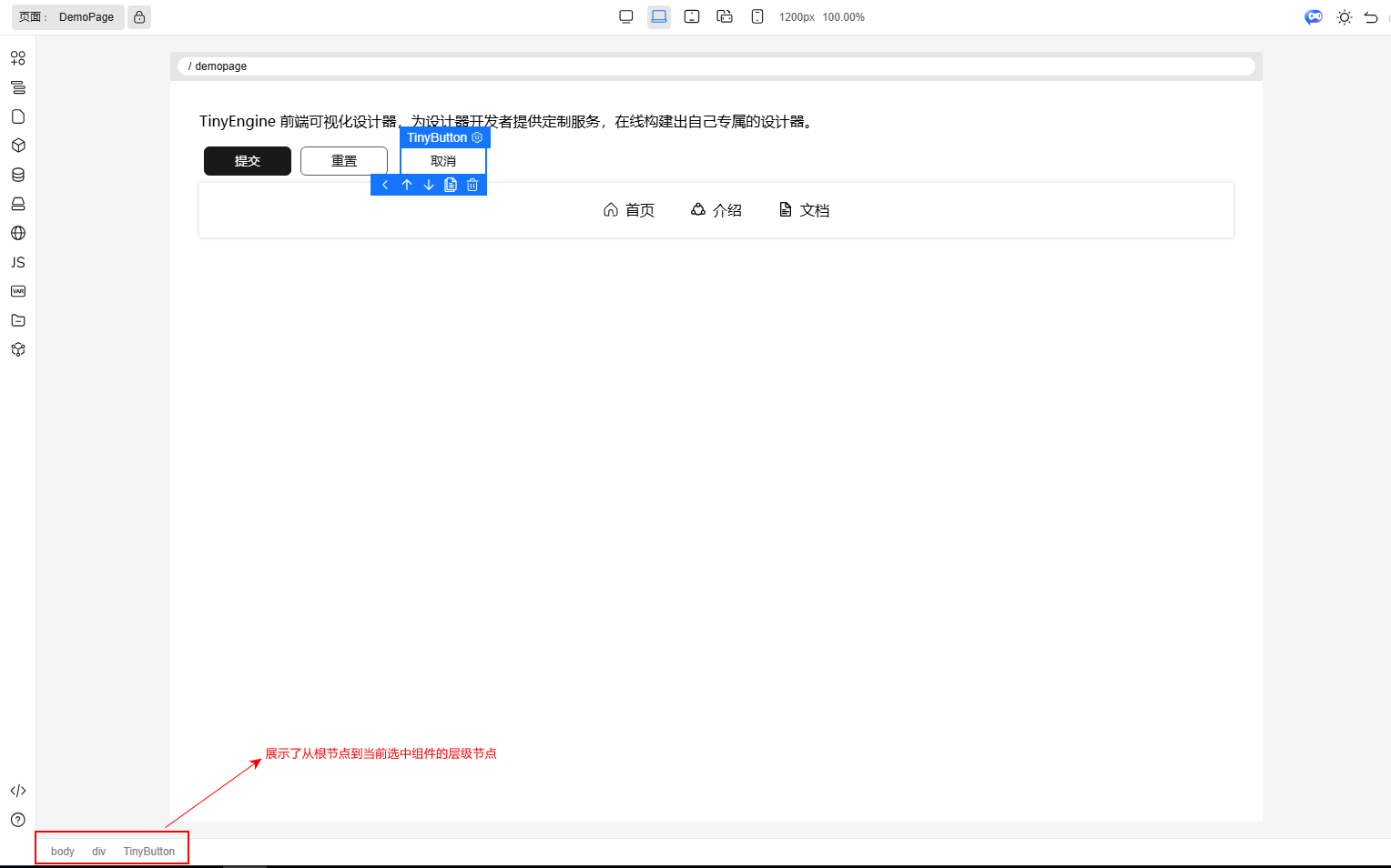Open the VAR state variables panel
1391x868 pixels.
[x=18, y=291]
